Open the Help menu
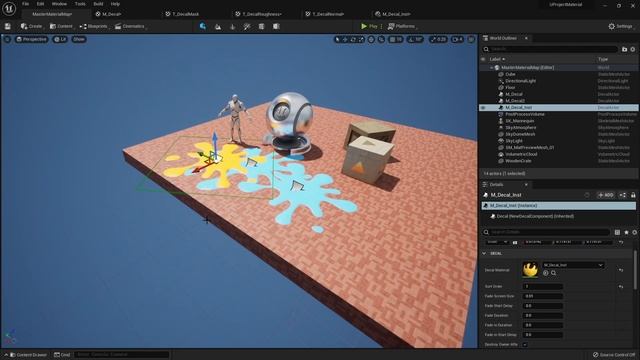This screenshot has width=640, height=360. tap(115, 4)
